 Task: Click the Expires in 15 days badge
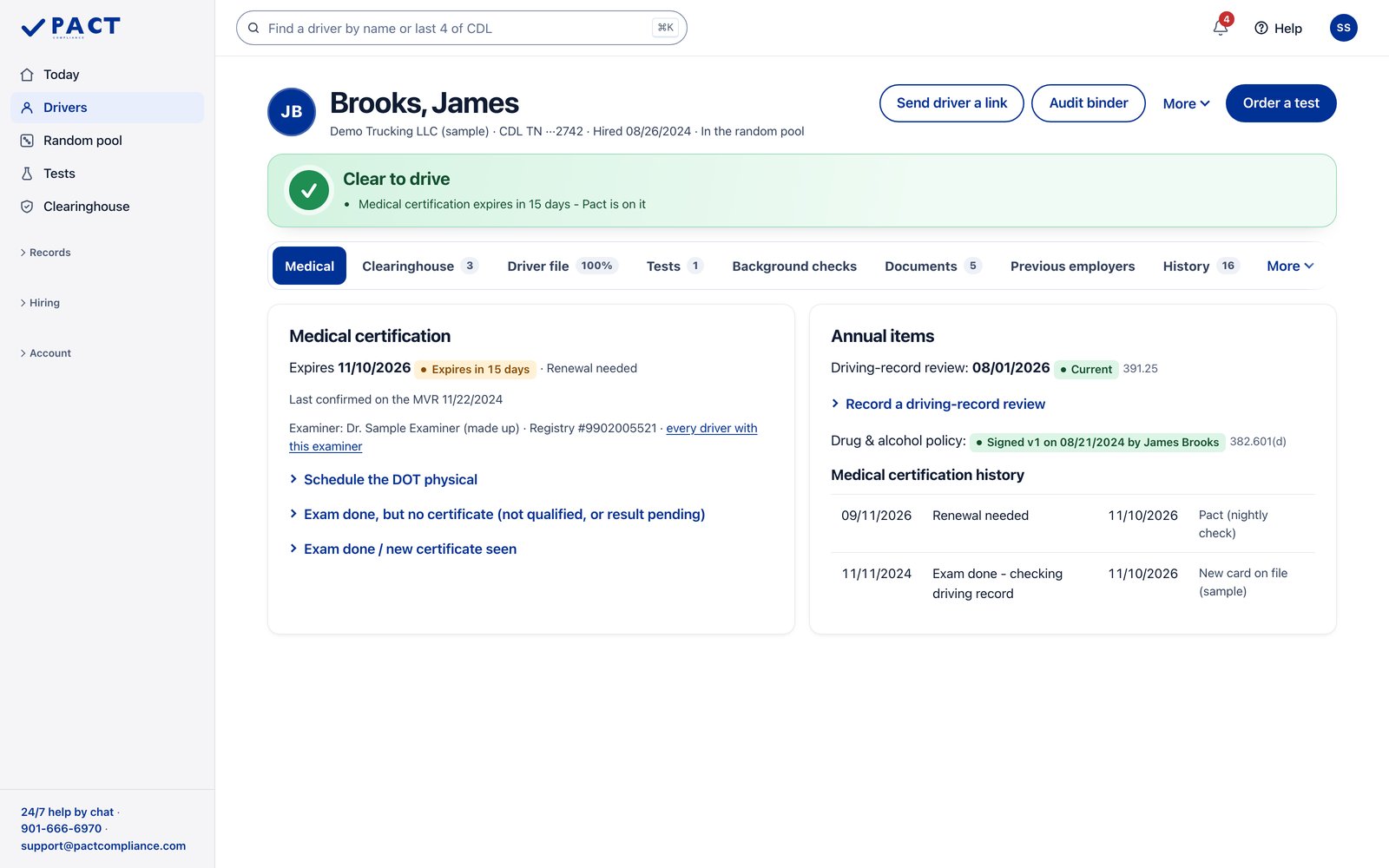[475, 369]
